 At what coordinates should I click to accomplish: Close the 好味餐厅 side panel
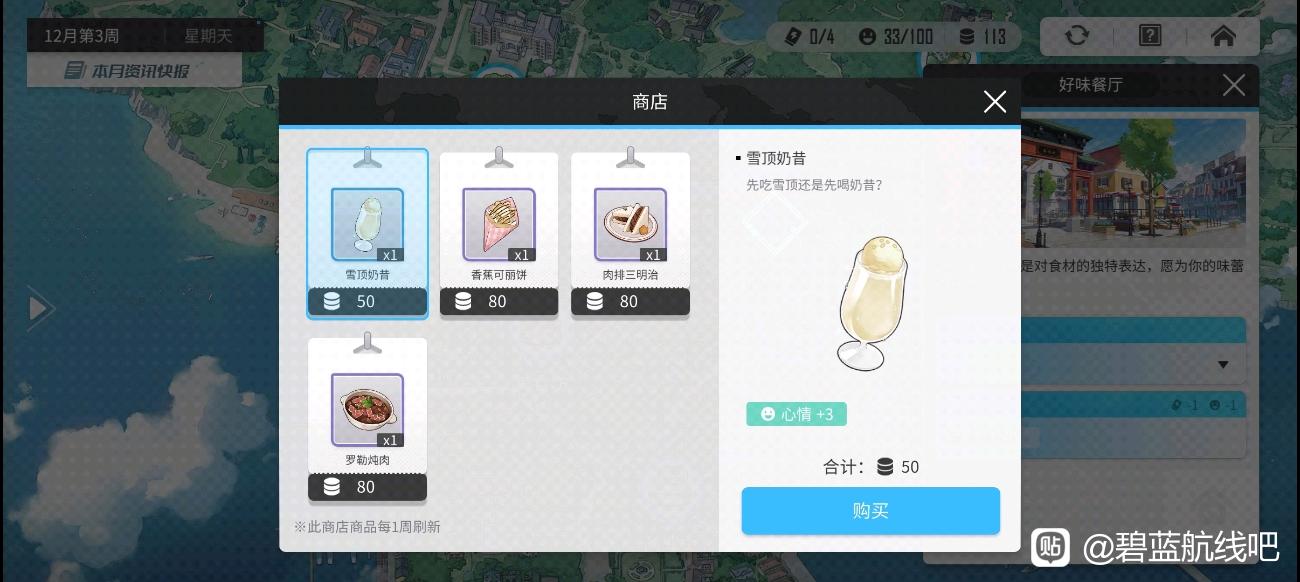coord(1234,85)
